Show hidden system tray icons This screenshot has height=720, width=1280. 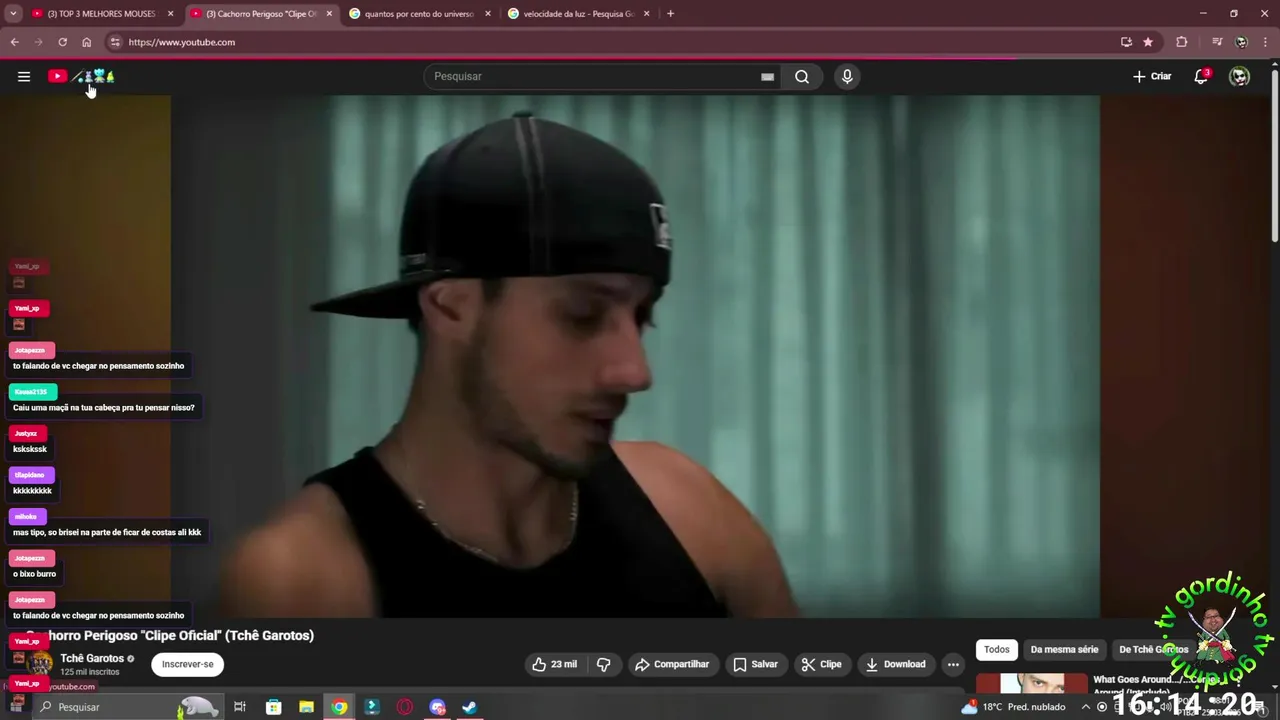click(1086, 707)
